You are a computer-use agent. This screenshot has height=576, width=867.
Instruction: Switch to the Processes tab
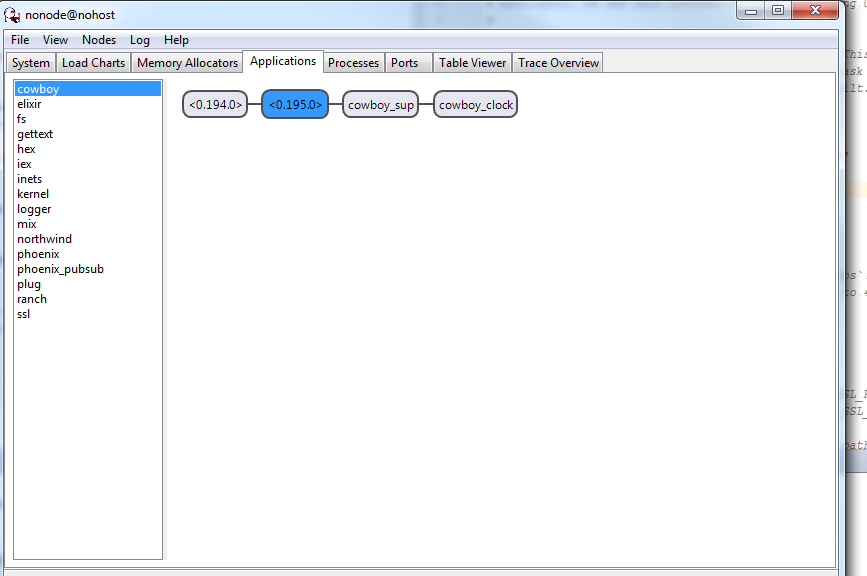353,61
